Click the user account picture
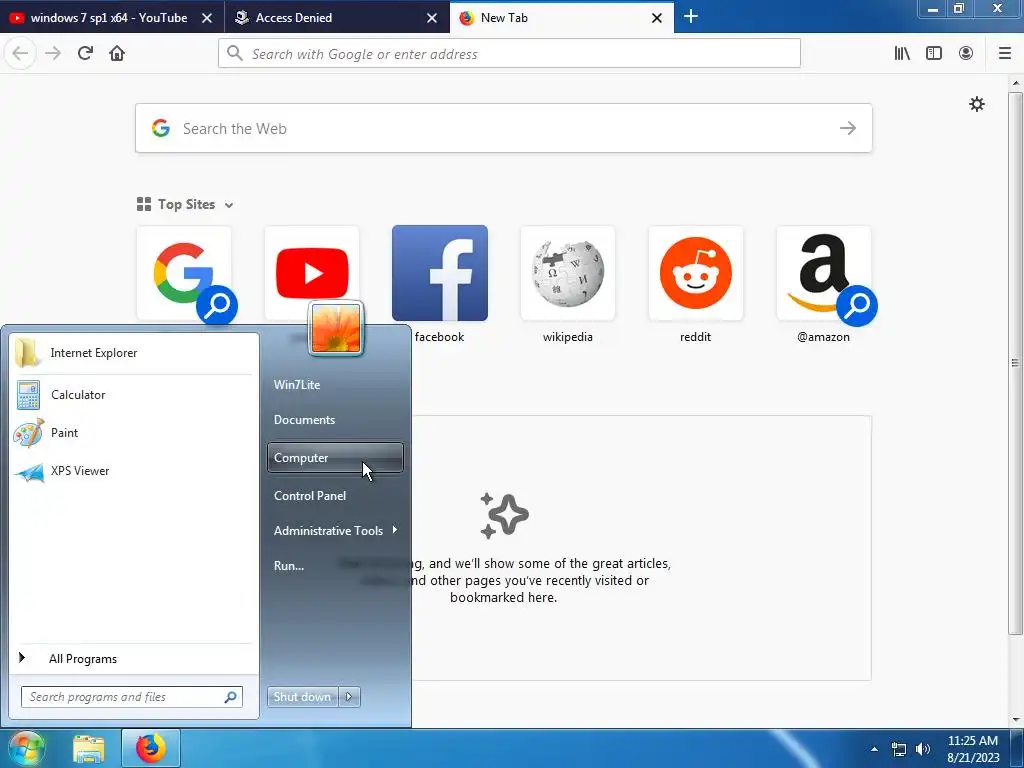 336,328
